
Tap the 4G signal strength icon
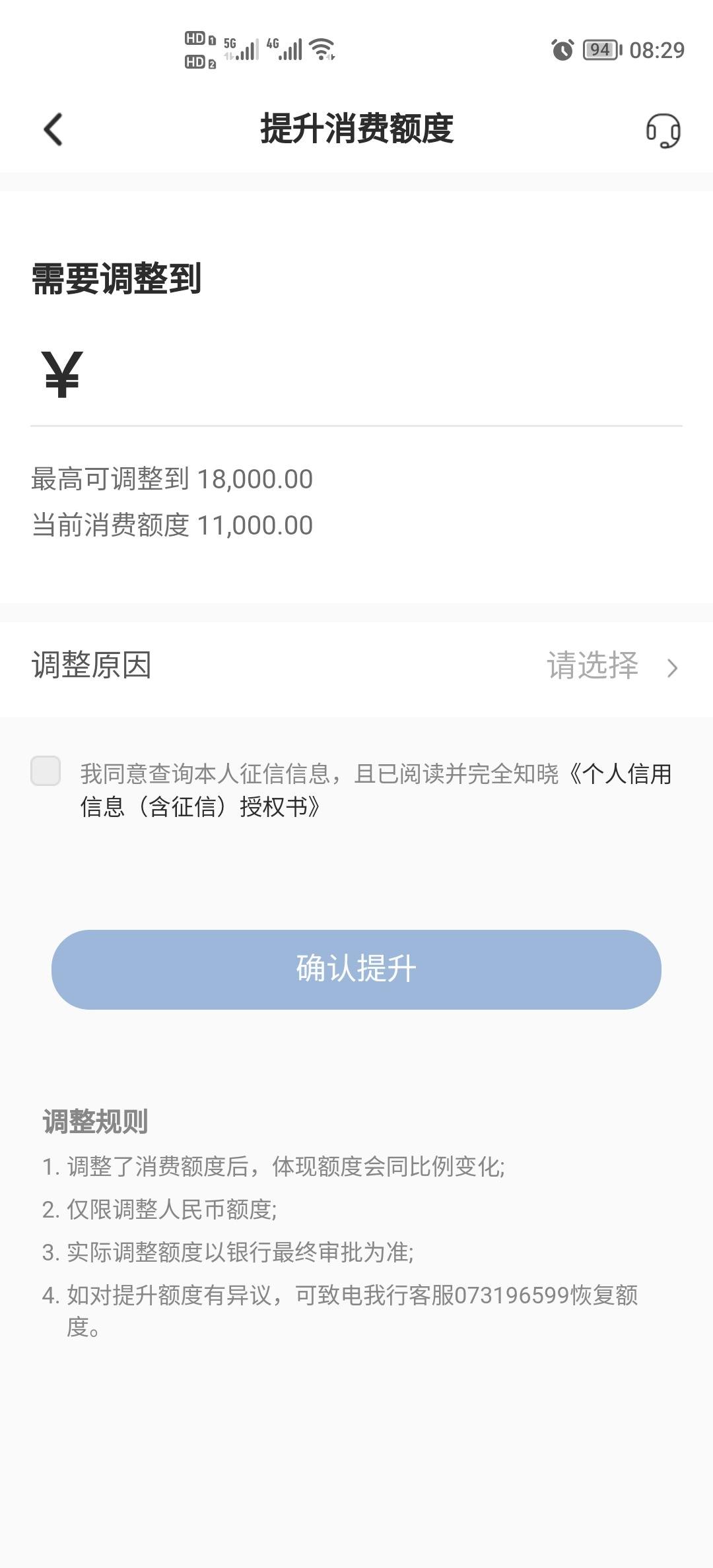(x=285, y=49)
